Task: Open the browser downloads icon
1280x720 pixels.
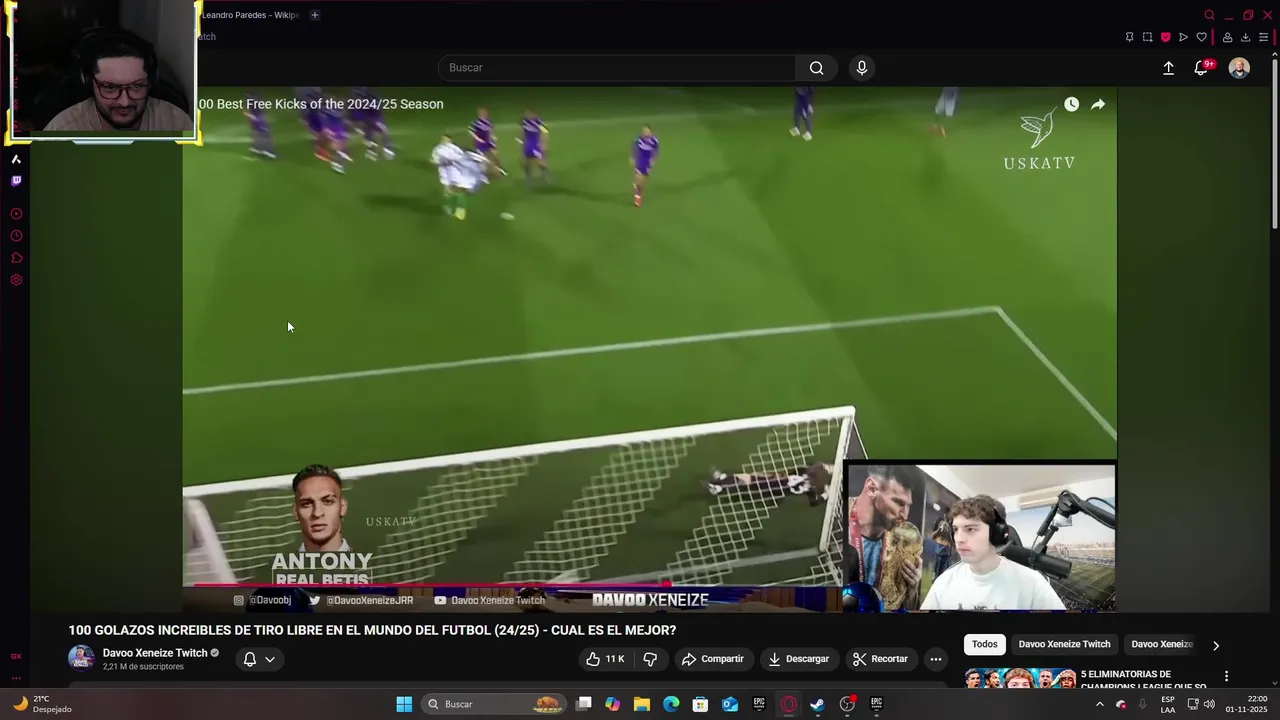Action: pos(1245,37)
